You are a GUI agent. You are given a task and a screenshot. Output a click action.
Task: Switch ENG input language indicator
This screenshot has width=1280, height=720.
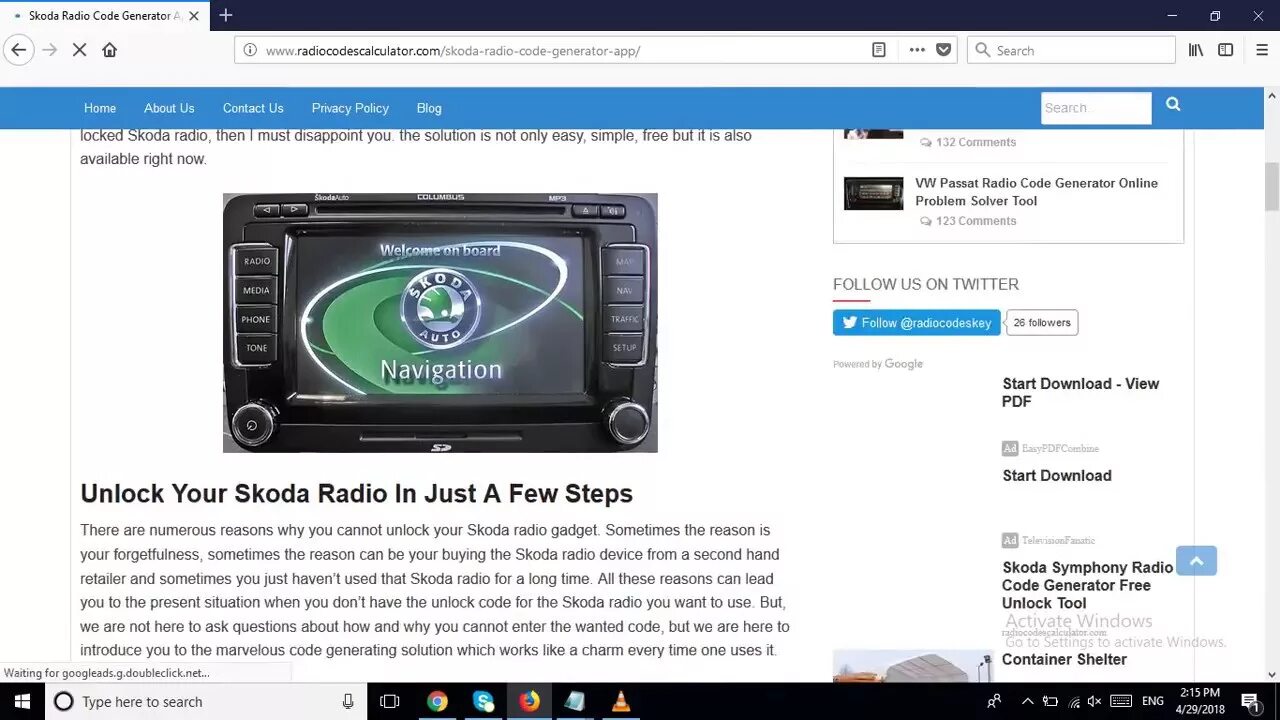pyautogui.click(x=1152, y=701)
